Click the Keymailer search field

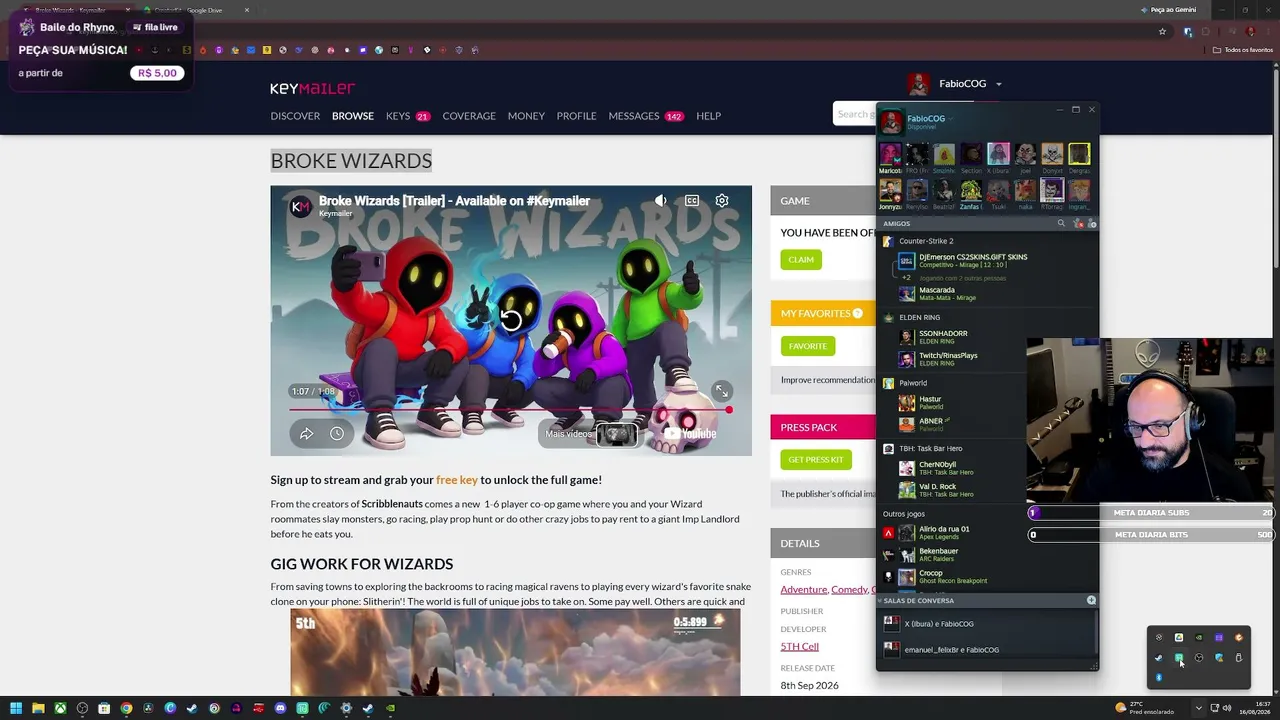tap(853, 114)
